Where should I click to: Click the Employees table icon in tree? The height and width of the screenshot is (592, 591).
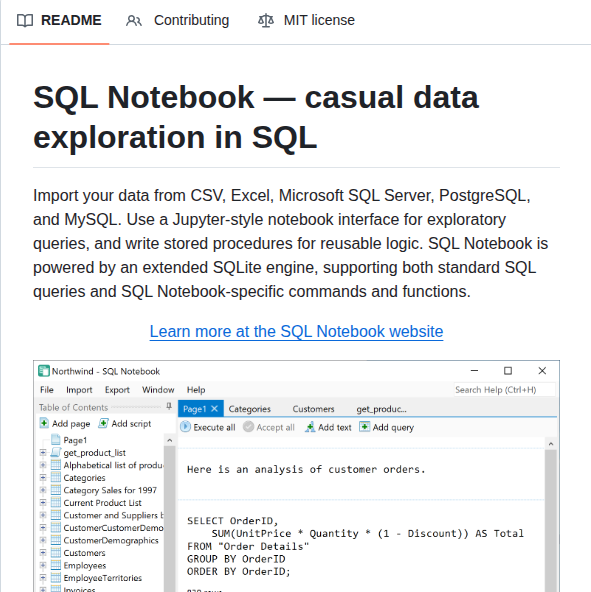(x=56, y=565)
